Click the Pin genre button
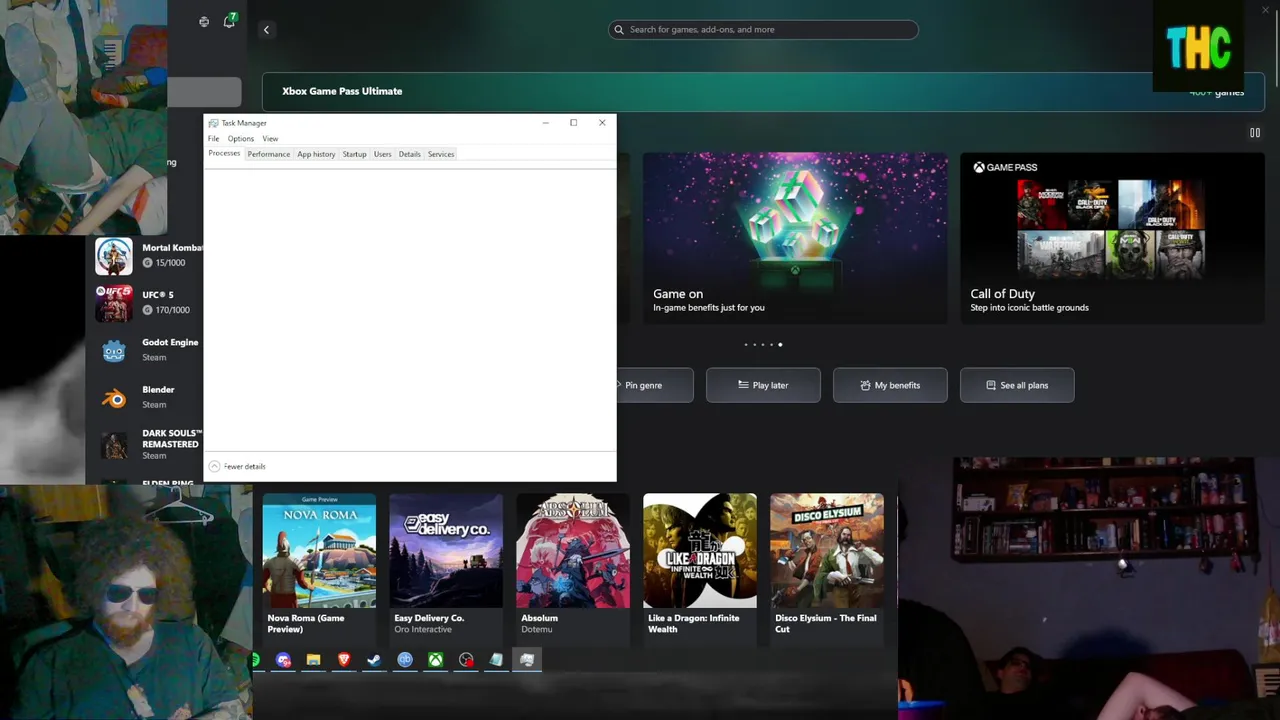The height and width of the screenshot is (720, 1280). 655,385
